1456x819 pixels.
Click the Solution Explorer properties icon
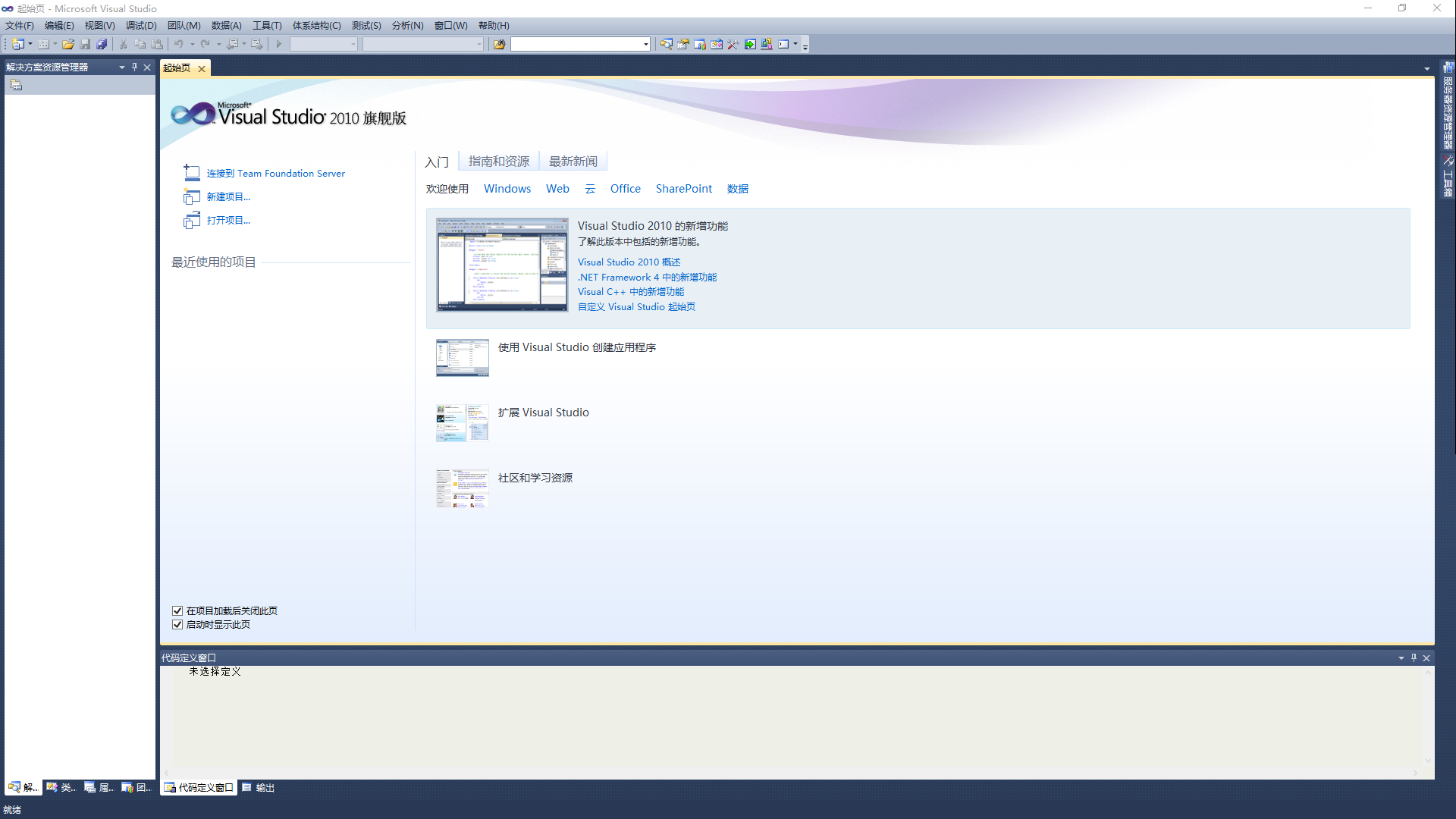(x=16, y=85)
